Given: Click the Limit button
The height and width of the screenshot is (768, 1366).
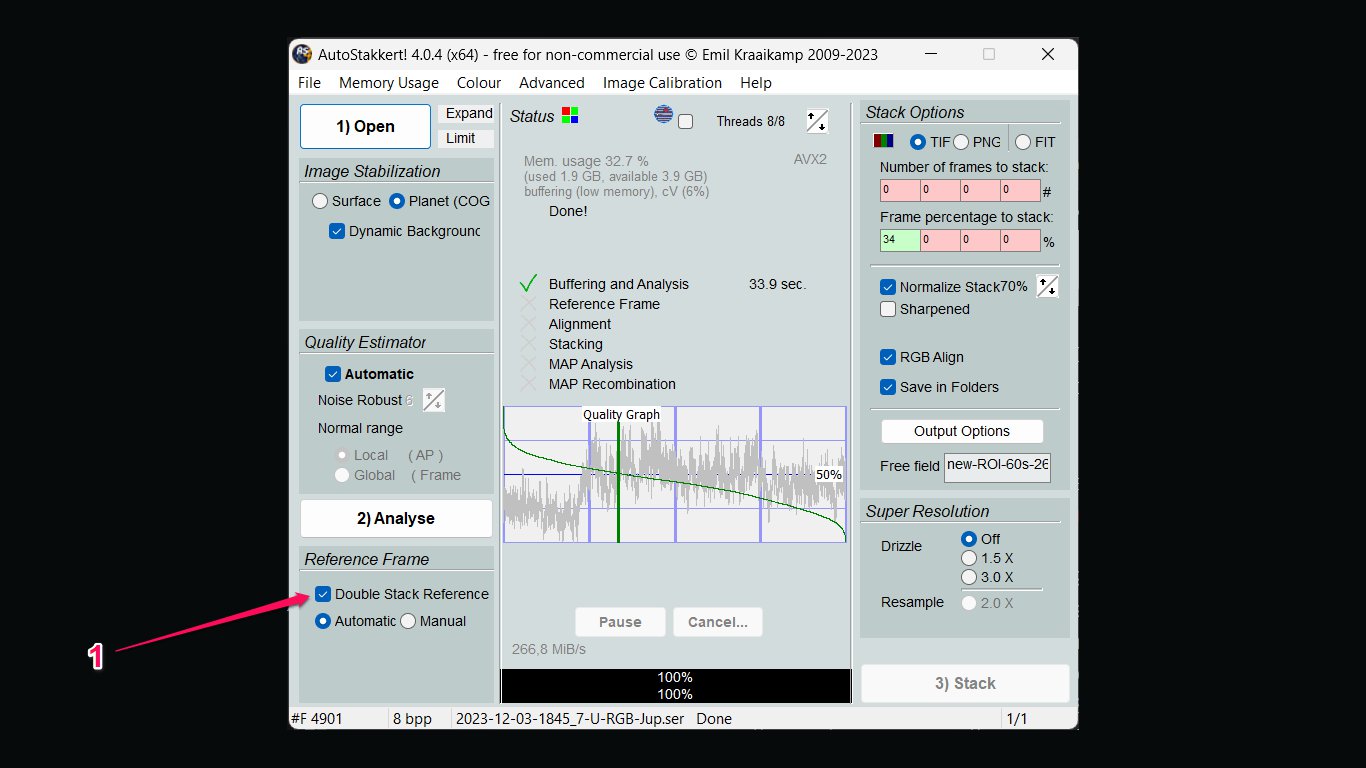Looking at the screenshot, I should click(x=468, y=138).
